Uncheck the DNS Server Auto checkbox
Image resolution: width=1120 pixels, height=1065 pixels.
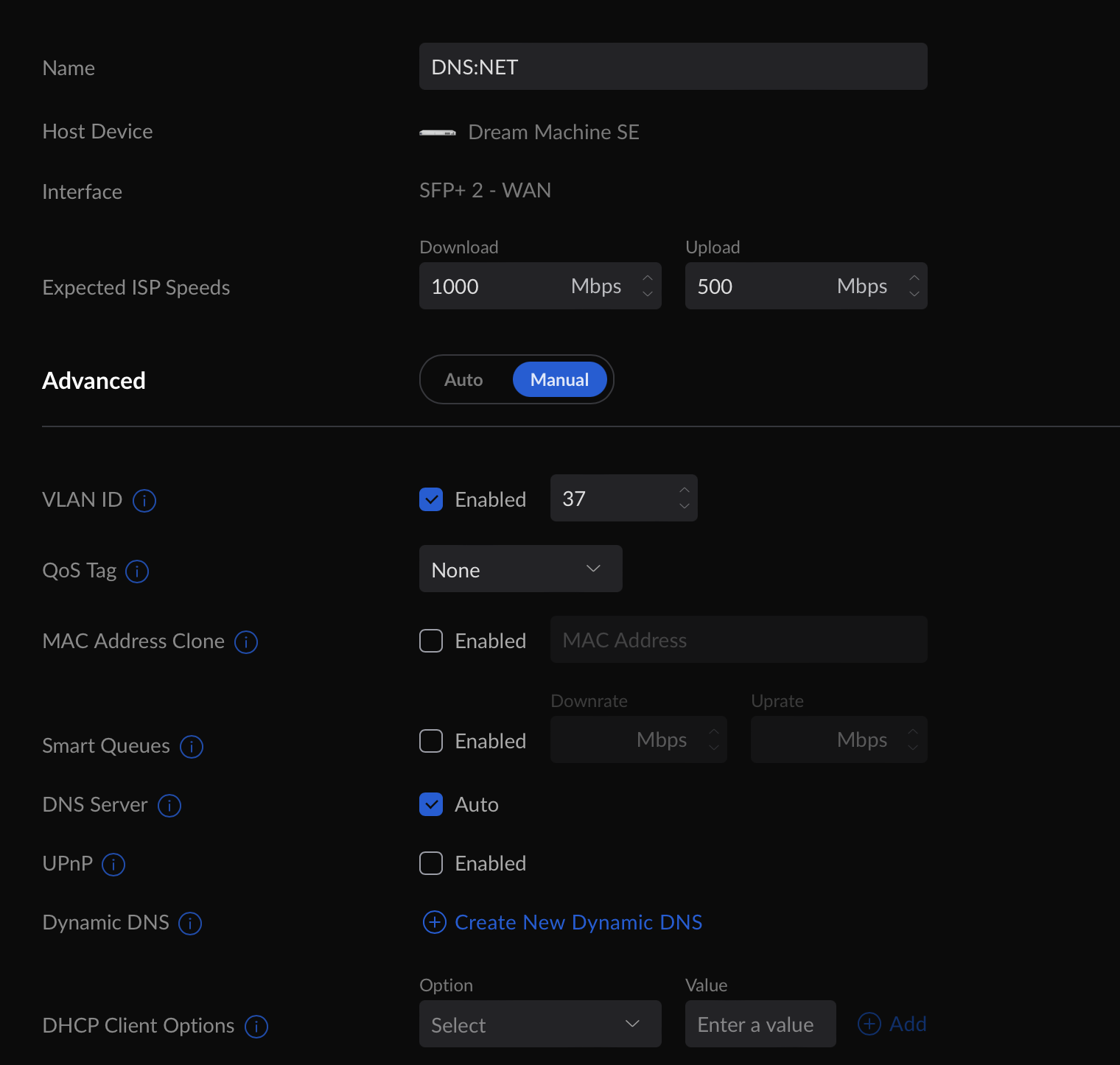point(431,804)
